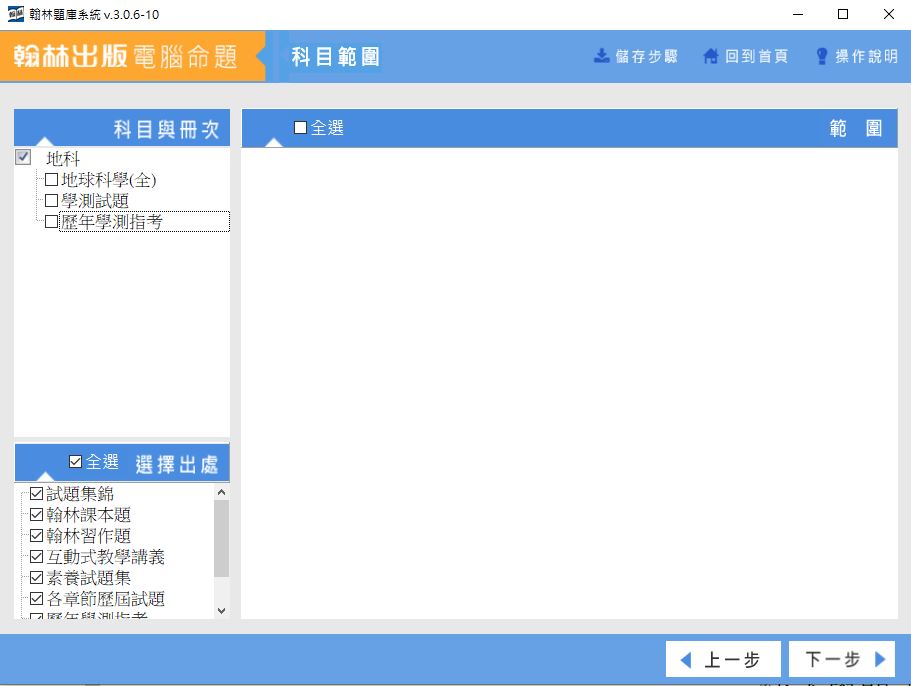Close the 翰林題庫系統 window

888,15
